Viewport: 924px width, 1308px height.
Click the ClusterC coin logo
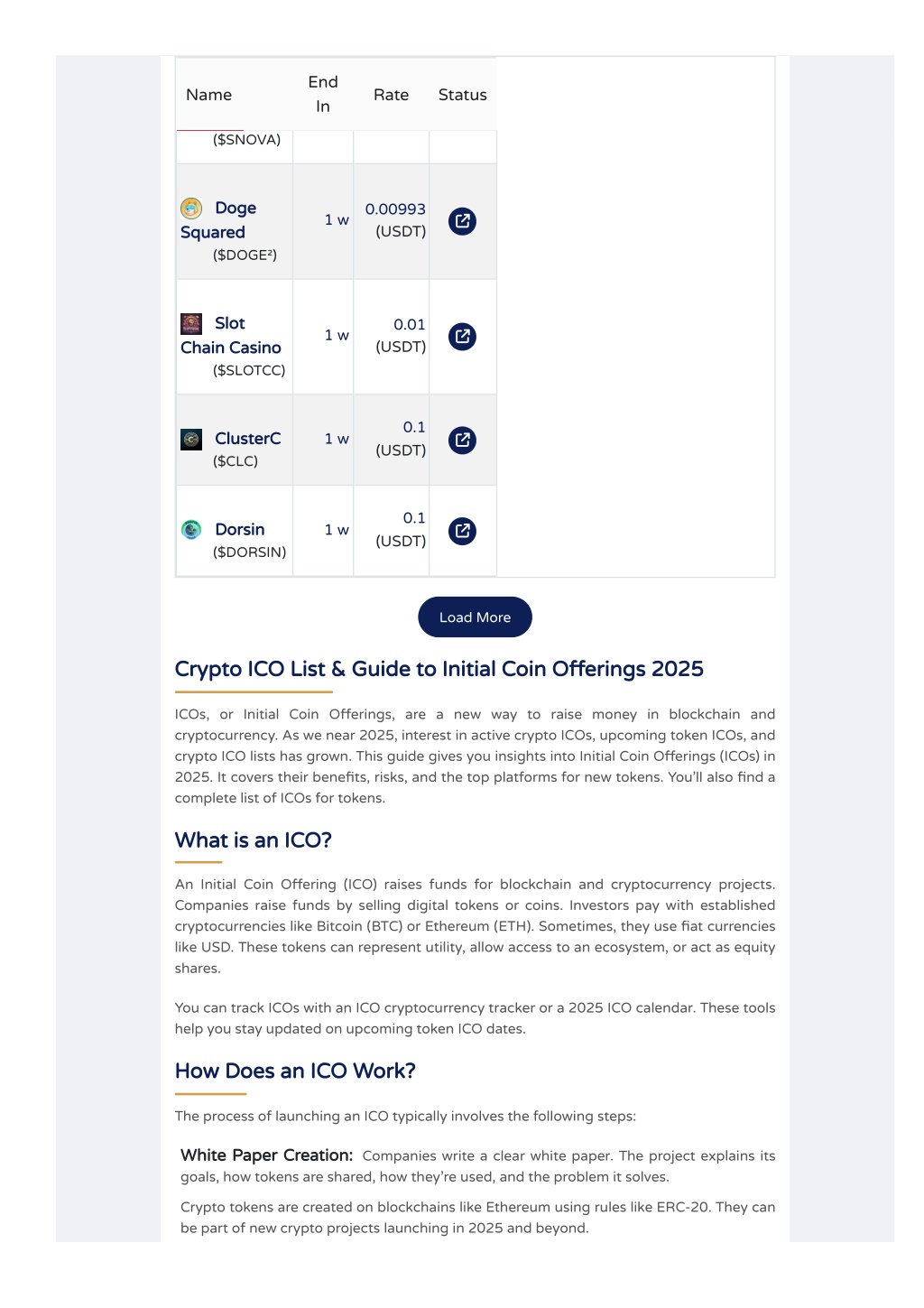[191, 440]
